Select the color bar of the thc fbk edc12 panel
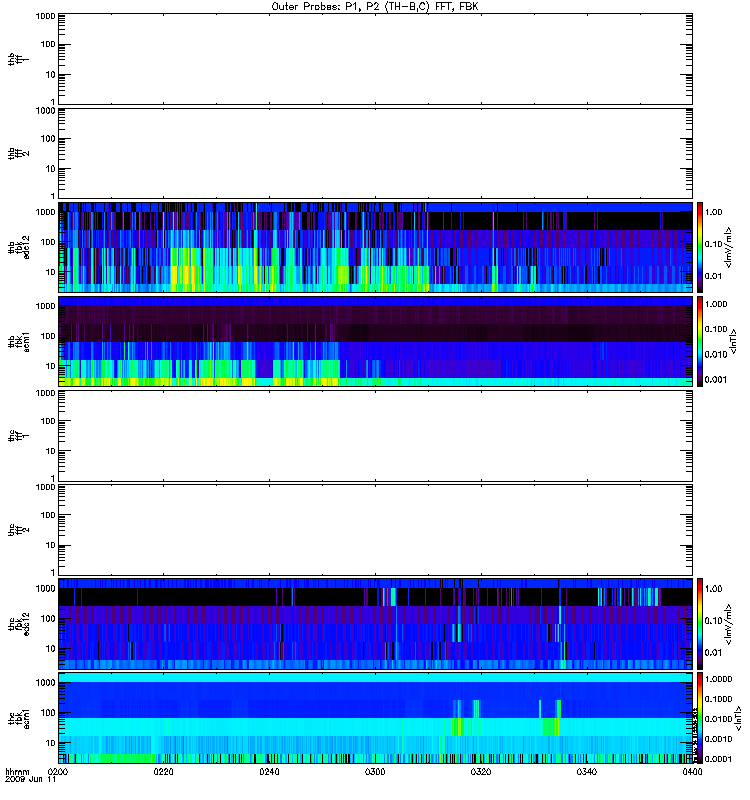750x800 pixels. (x=700, y=623)
